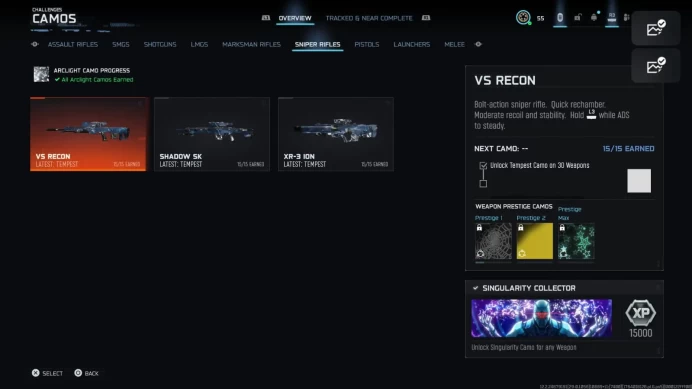Select the Prestige 2 yellow camo
The image size is (692, 389).
[534, 241]
